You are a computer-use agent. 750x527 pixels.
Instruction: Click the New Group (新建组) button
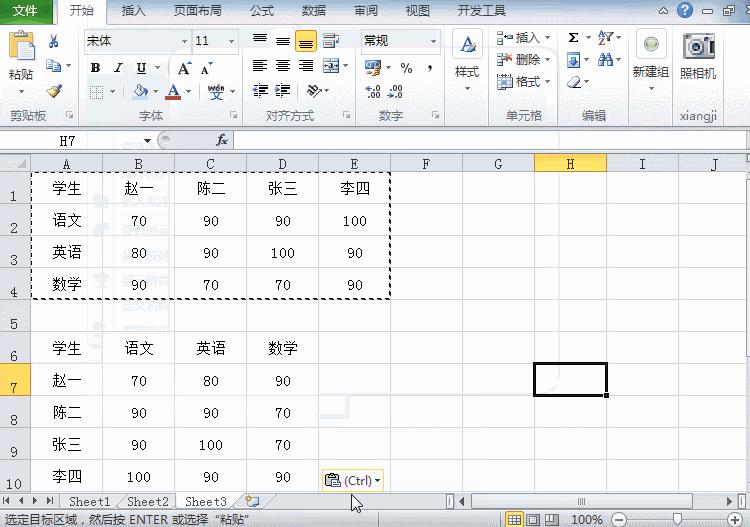(651, 61)
